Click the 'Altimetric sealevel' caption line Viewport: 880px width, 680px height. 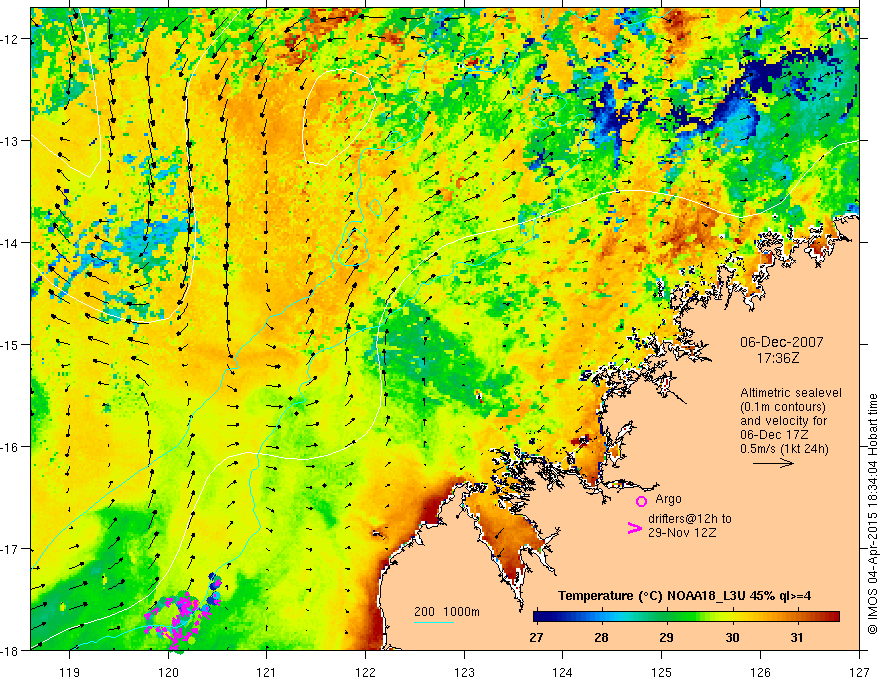click(791, 393)
